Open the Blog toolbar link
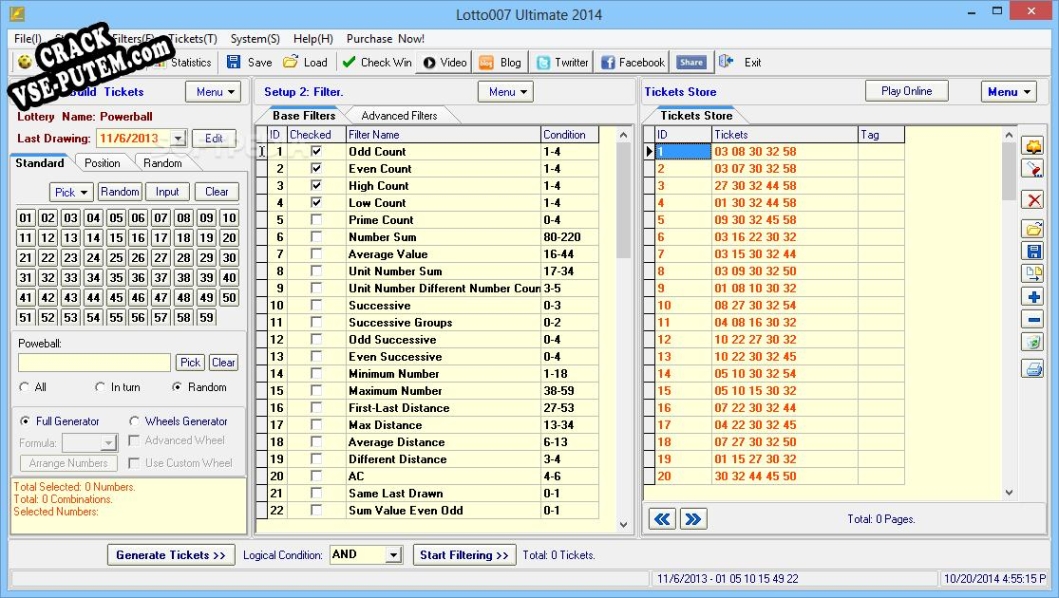The height and width of the screenshot is (598, 1059). [x=500, y=62]
